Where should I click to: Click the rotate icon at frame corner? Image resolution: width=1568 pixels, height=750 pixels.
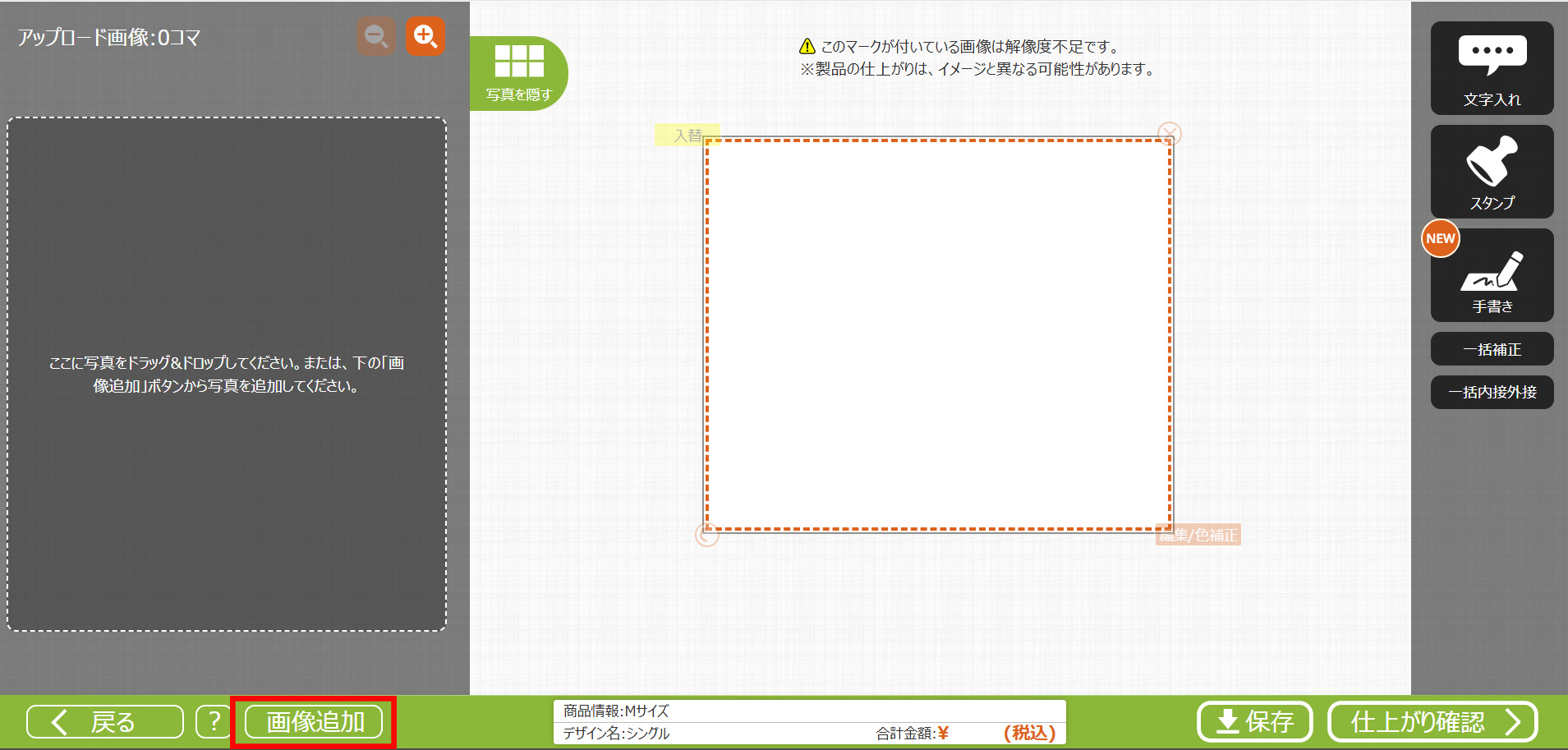(707, 535)
